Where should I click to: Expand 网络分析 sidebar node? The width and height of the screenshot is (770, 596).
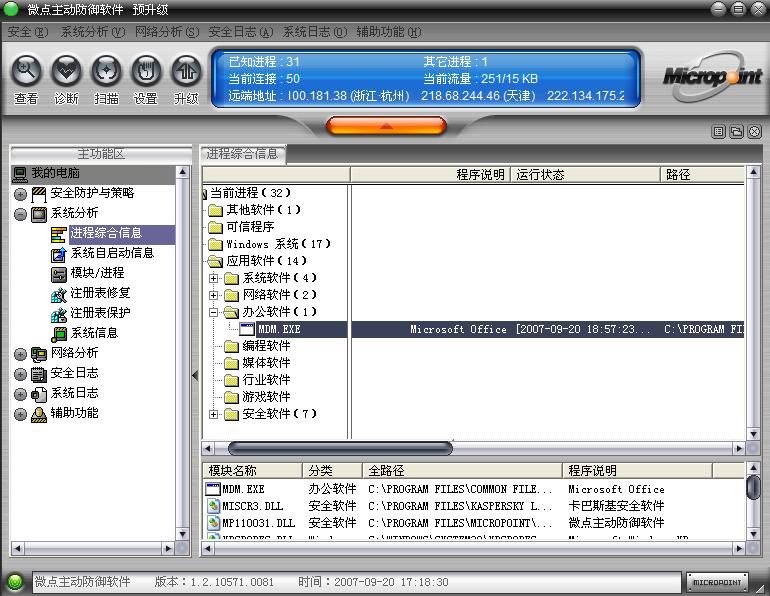[x=21, y=354]
